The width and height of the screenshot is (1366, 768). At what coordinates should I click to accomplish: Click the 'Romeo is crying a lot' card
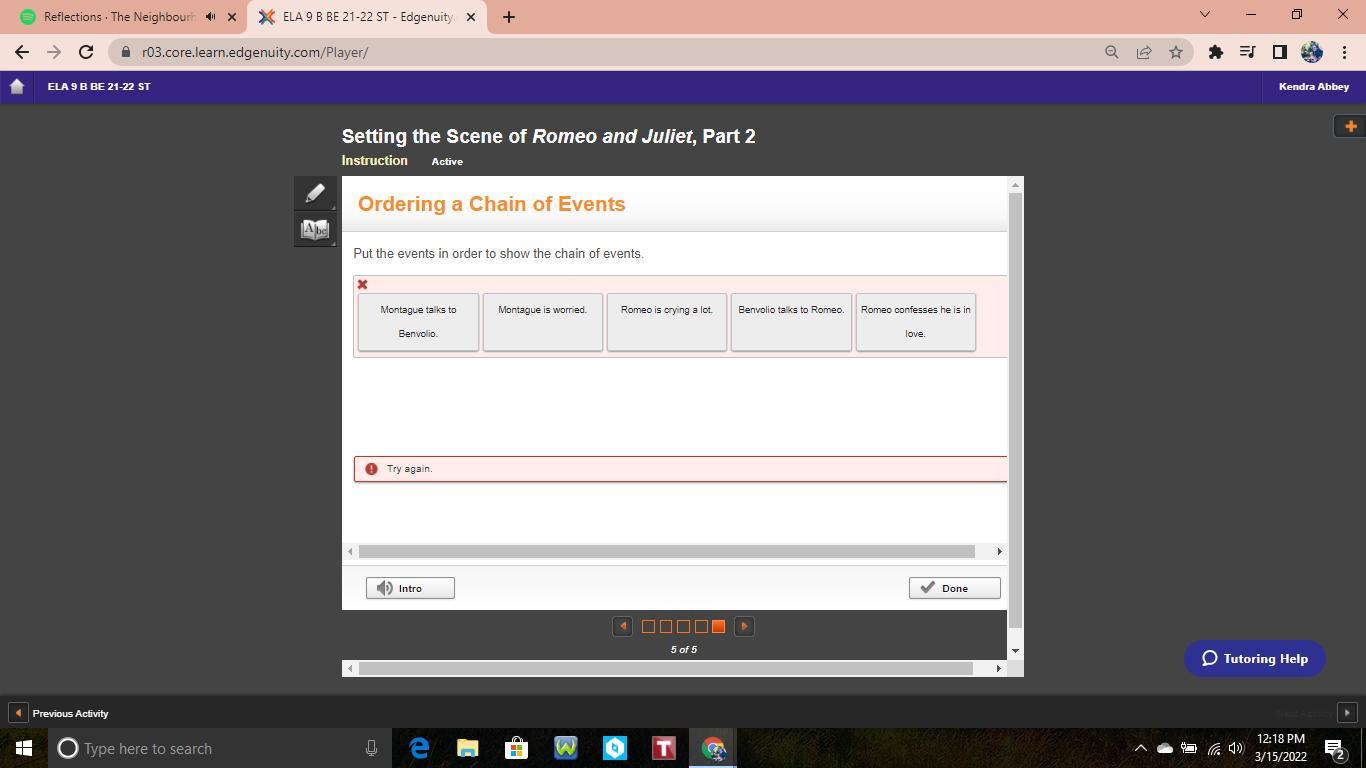click(667, 321)
